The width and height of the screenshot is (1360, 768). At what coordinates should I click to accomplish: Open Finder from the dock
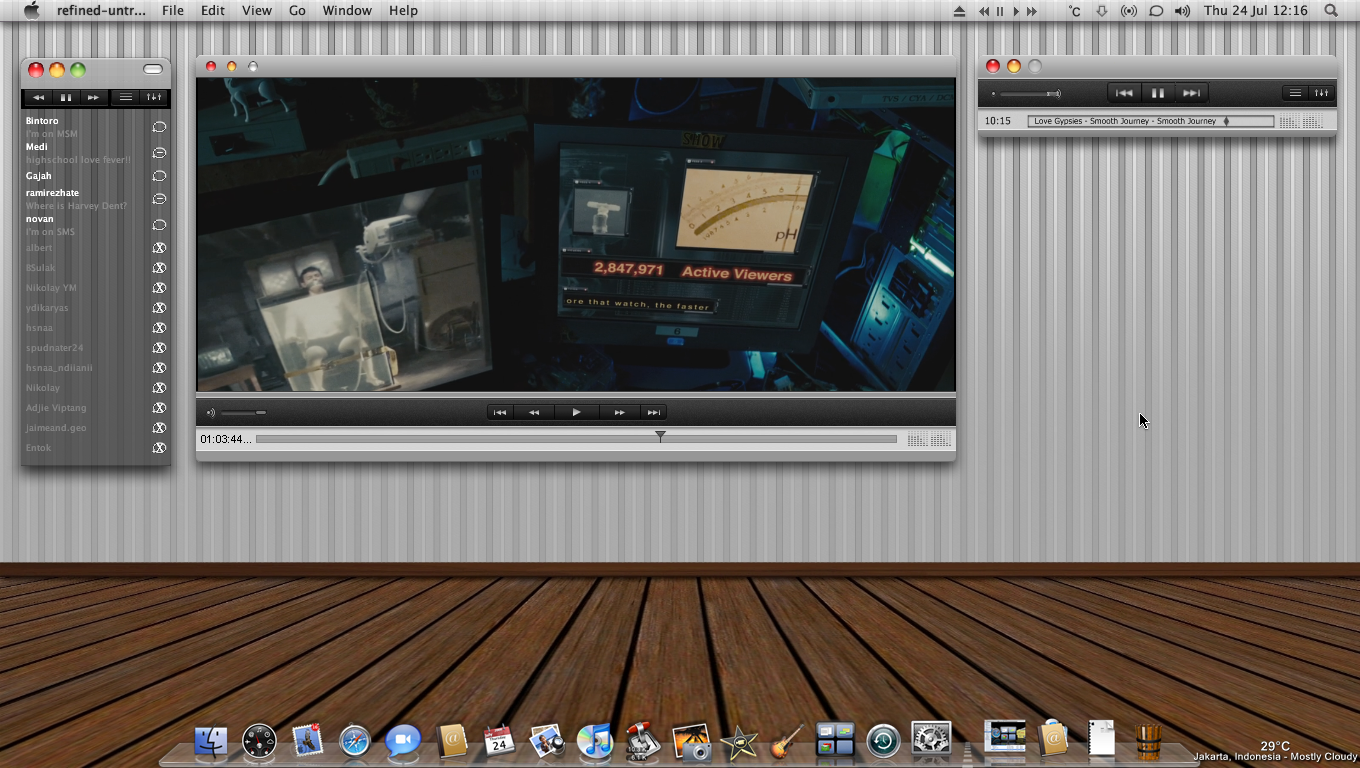click(x=210, y=741)
